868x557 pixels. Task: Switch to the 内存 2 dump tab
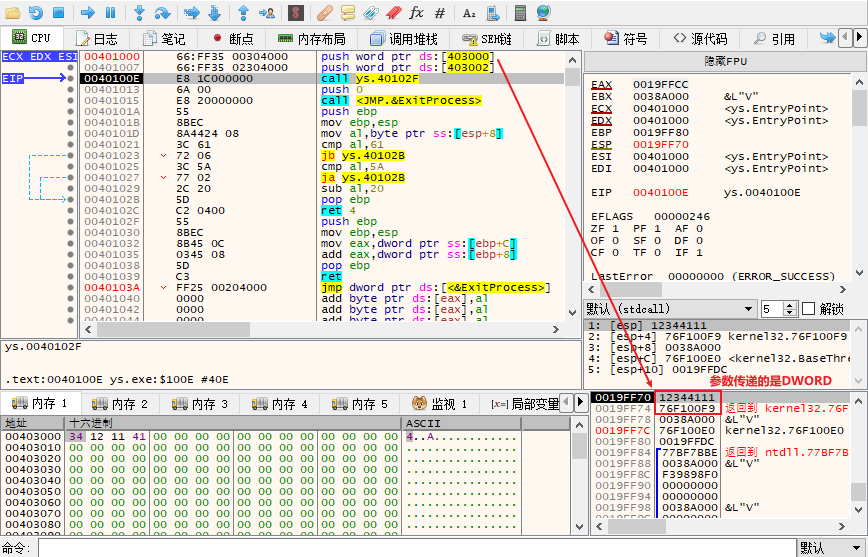120,404
